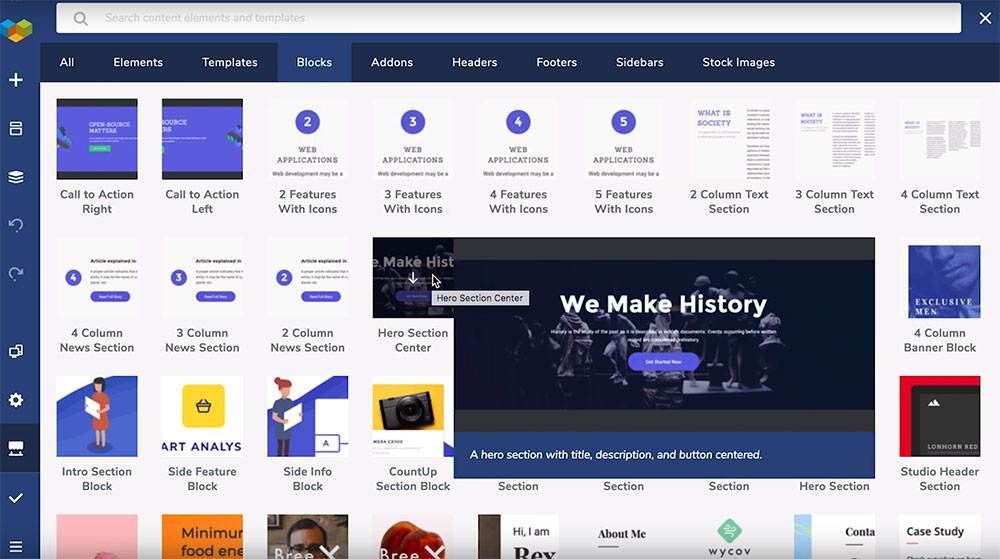This screenshot has height=559, width=1000.
Task: Choose Side Info Block thumbnail
Action: coord(307,416)
